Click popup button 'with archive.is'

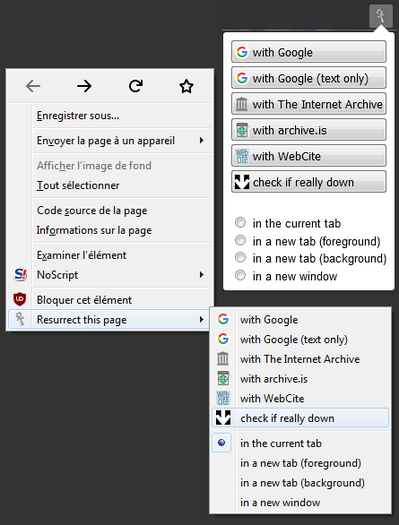(x=309, y=130)
